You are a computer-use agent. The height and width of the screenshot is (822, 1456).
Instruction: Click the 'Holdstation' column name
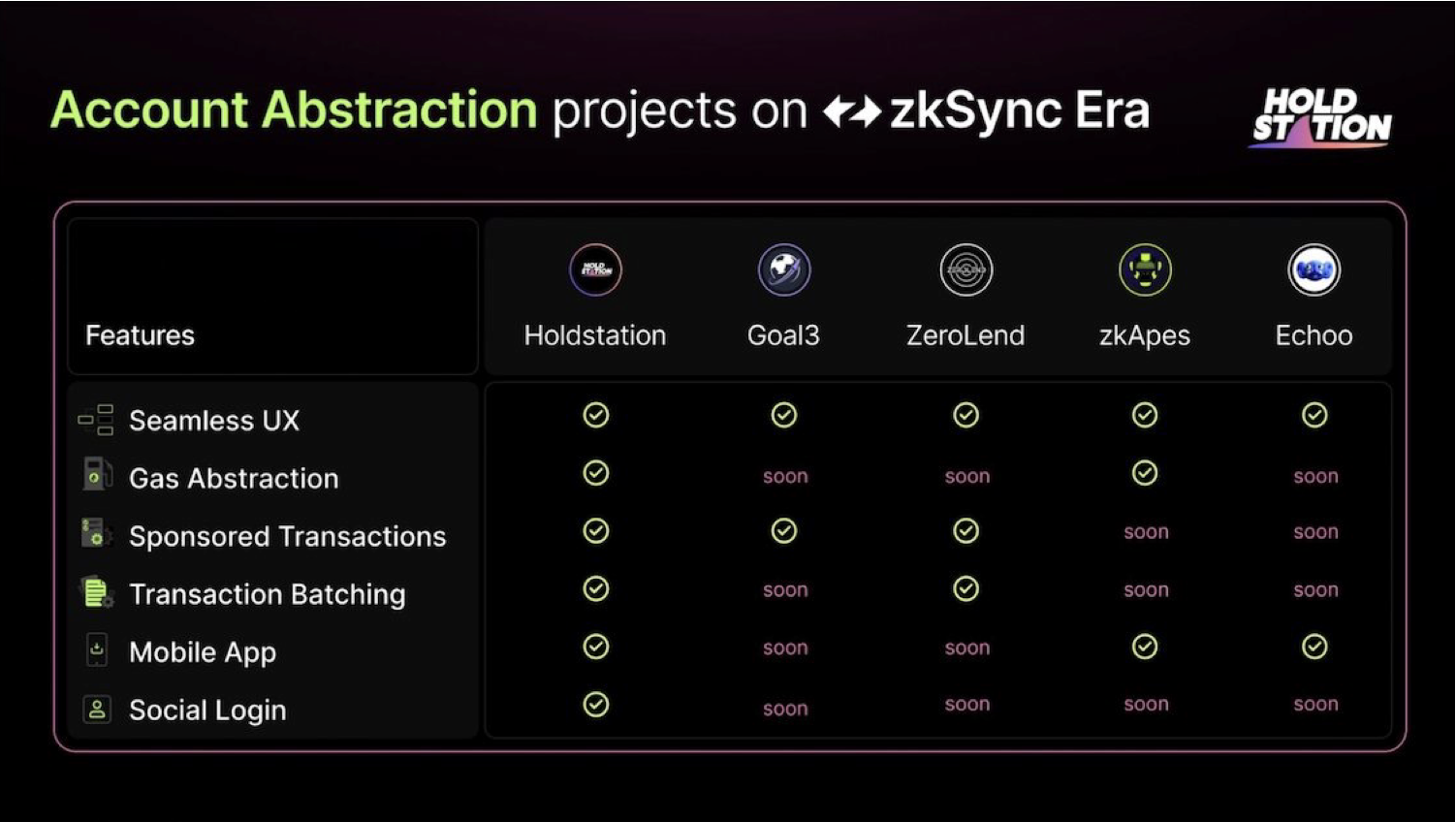pos(595,335)
